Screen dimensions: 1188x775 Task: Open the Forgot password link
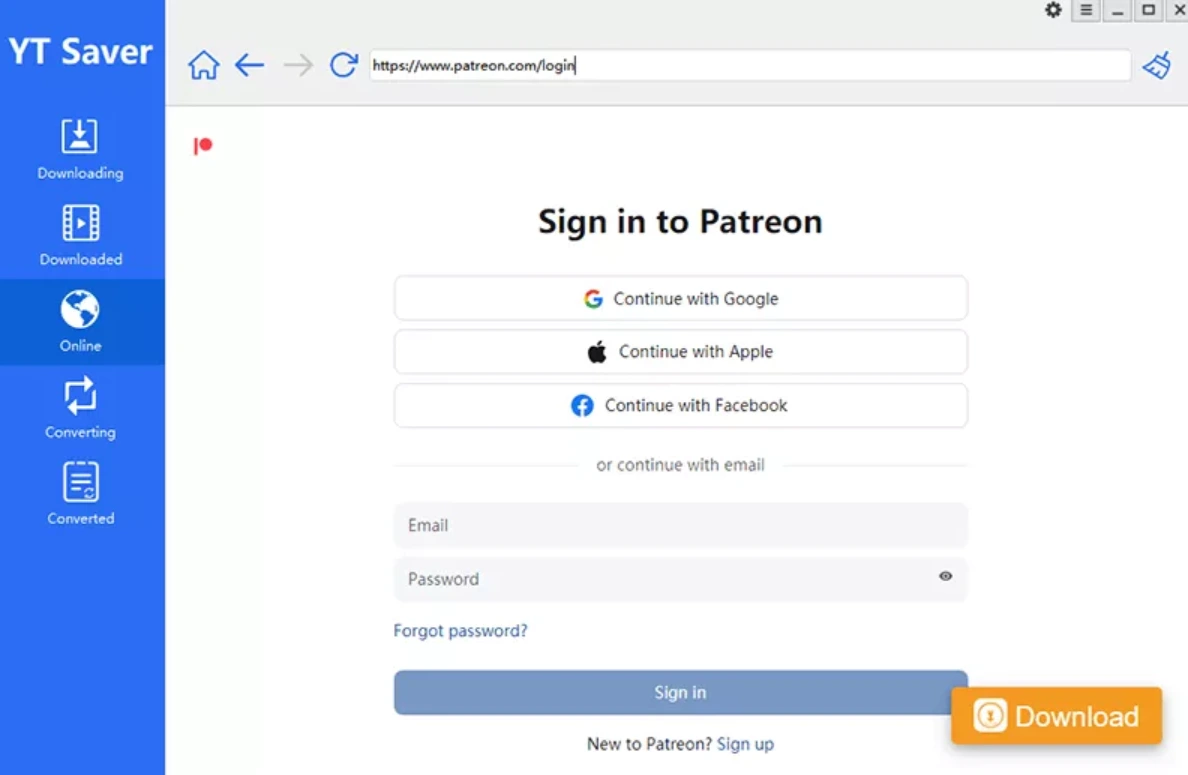(460, 630)
